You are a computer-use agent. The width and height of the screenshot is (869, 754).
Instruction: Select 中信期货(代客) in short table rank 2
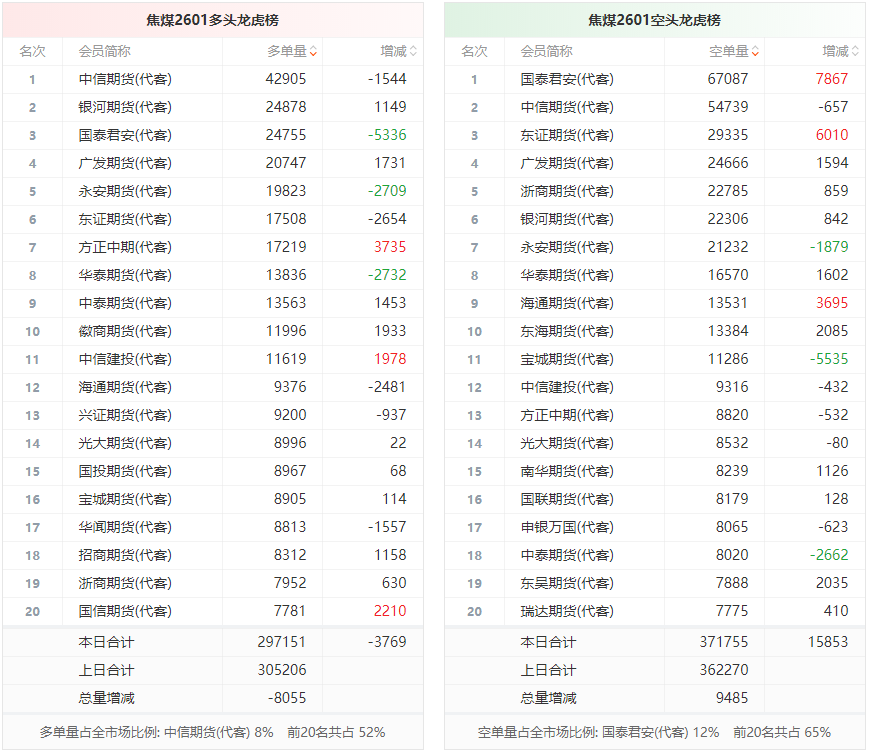point(567,107)
